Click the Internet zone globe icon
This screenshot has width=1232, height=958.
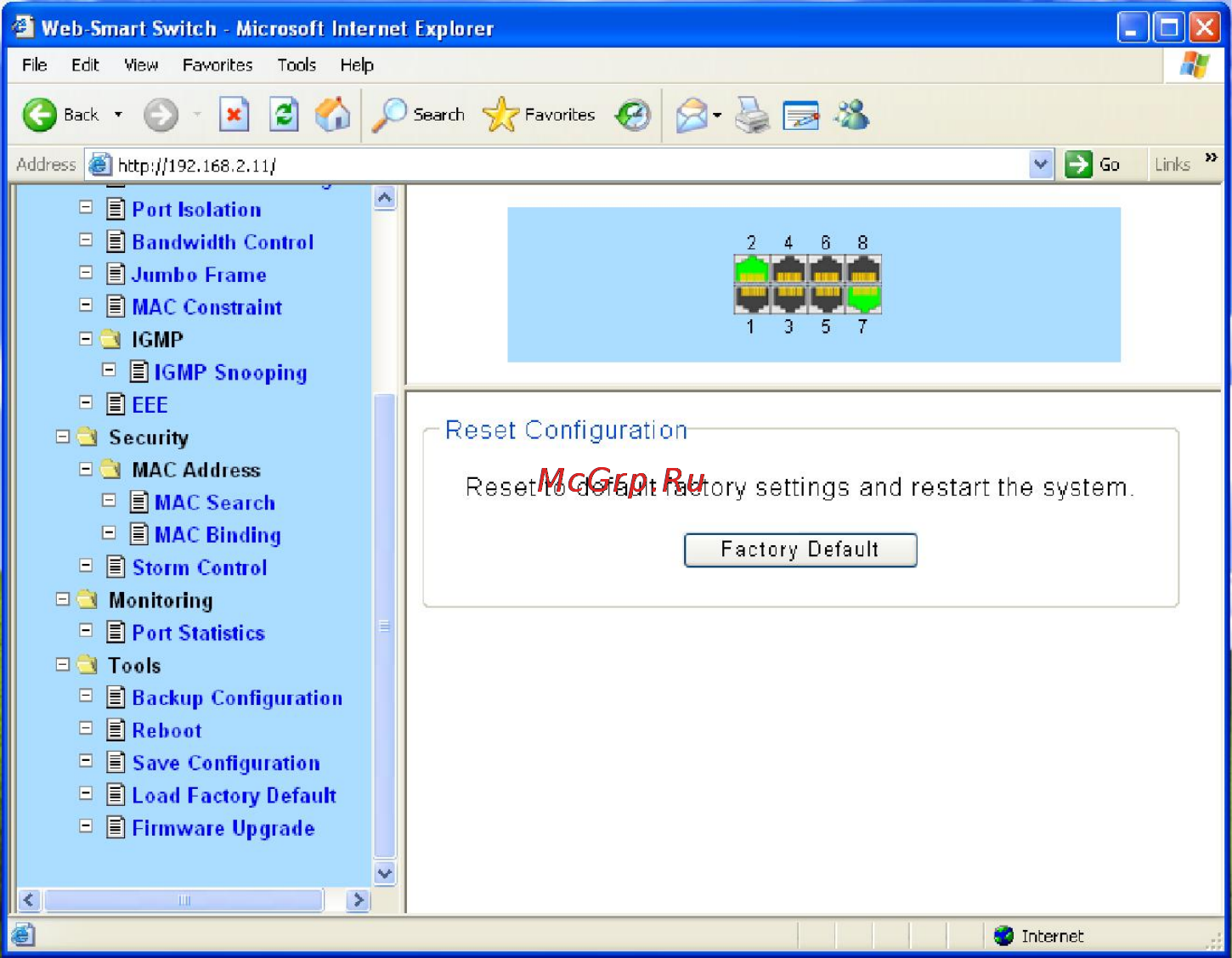(x=1003, y=935)
